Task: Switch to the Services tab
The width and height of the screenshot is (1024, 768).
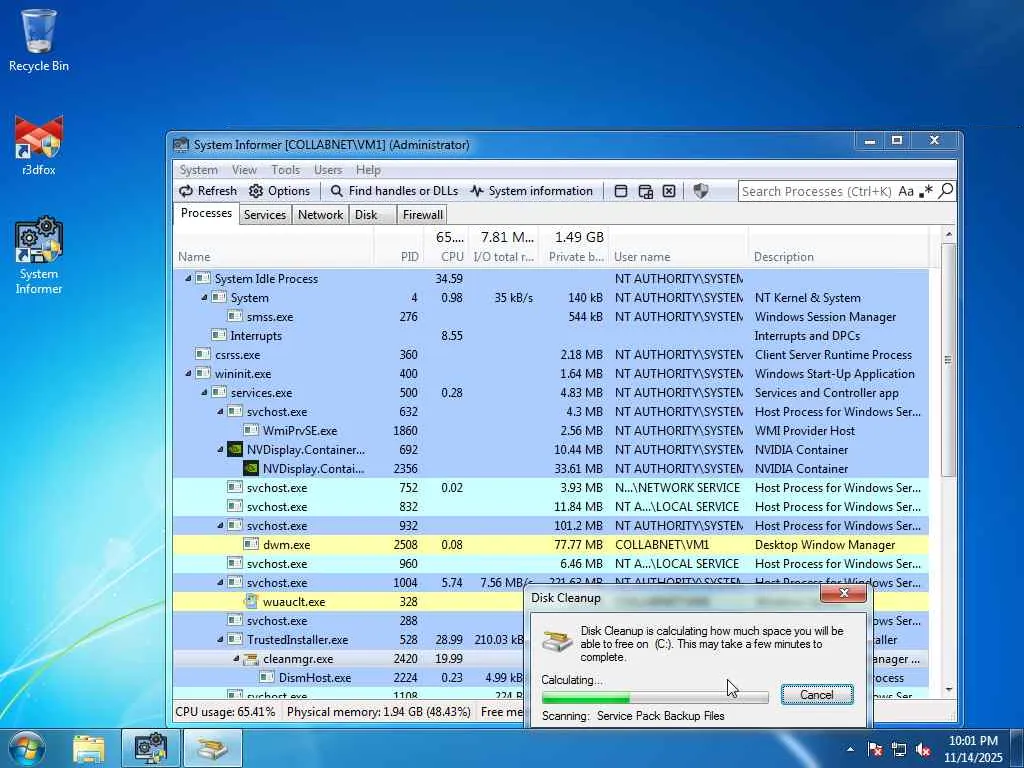Action: click(264, 215)
